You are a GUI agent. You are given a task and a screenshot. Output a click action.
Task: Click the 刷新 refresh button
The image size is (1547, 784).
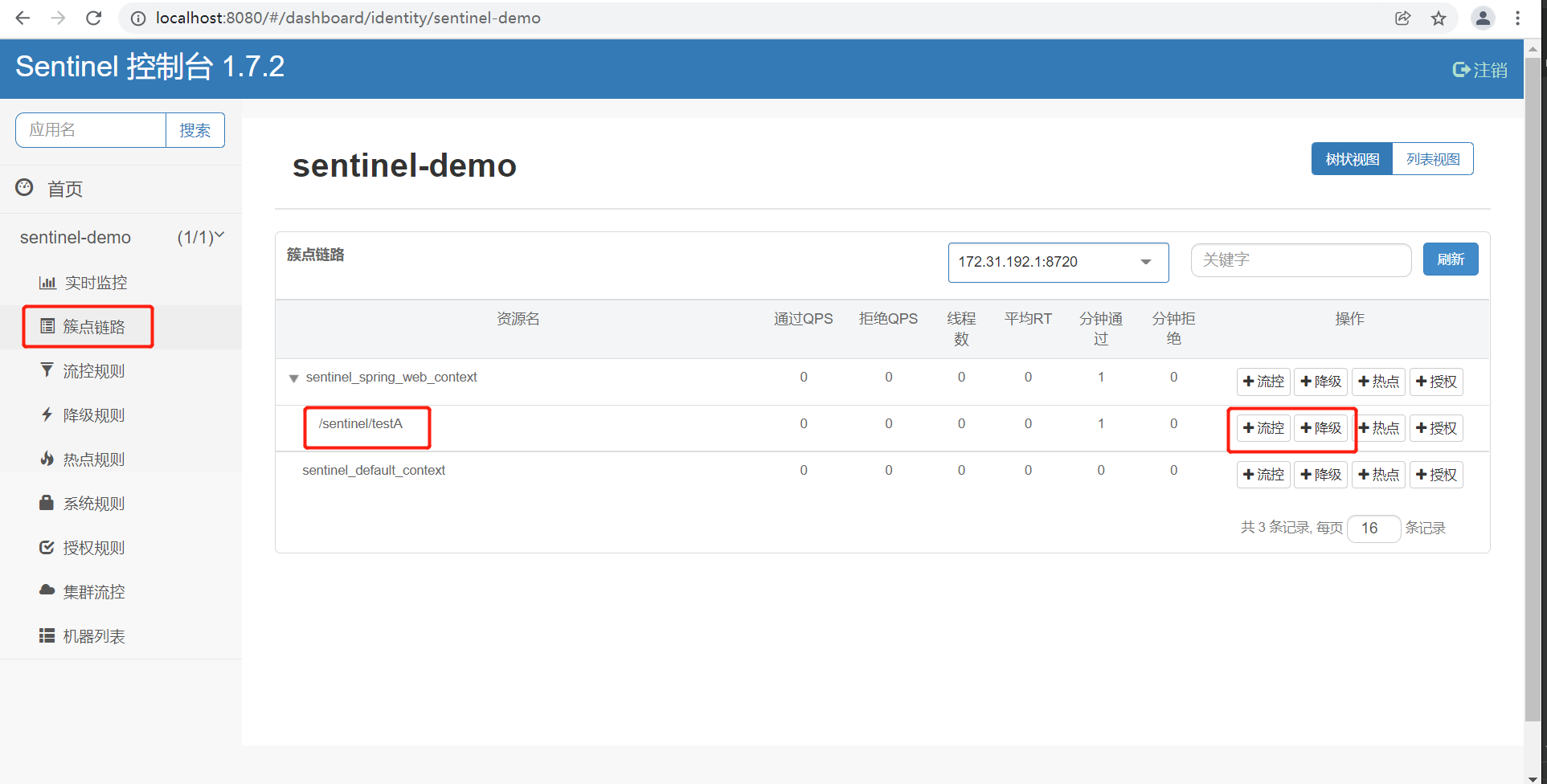(x=1451, y=259)
